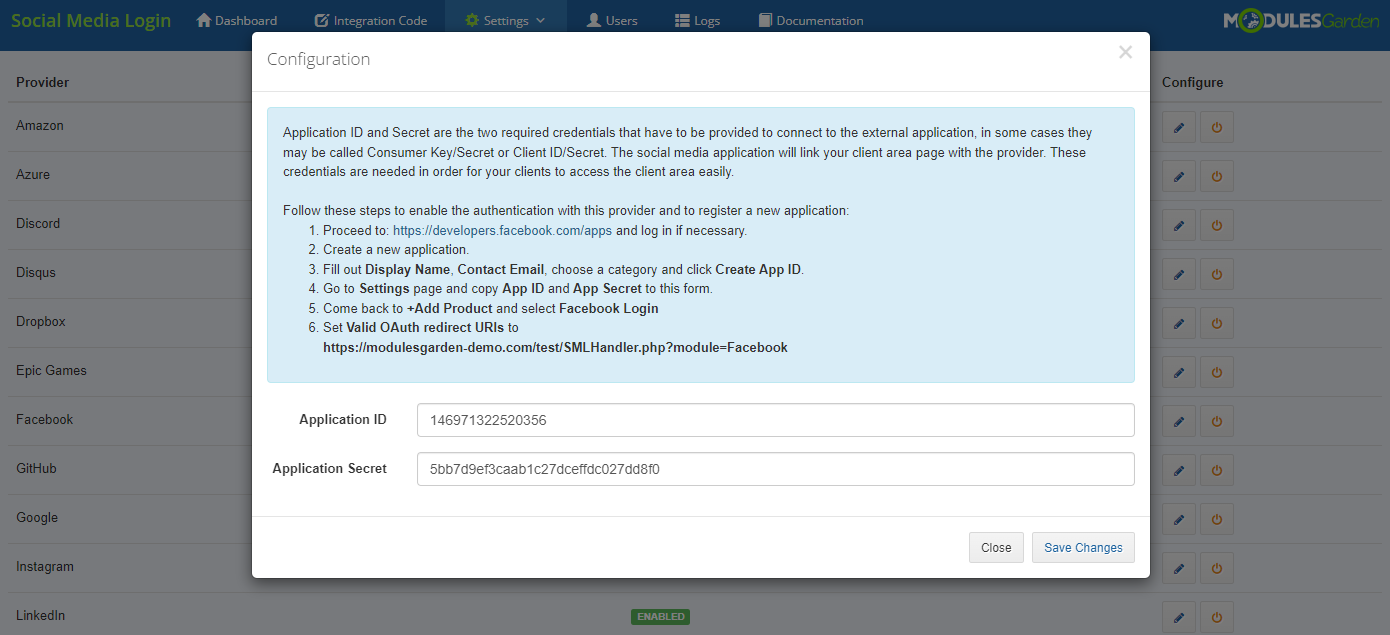This screenshot has width=1390, height=635.
Task: Open the edit configuration icon for Google
Action: [x=1178, y=518]
